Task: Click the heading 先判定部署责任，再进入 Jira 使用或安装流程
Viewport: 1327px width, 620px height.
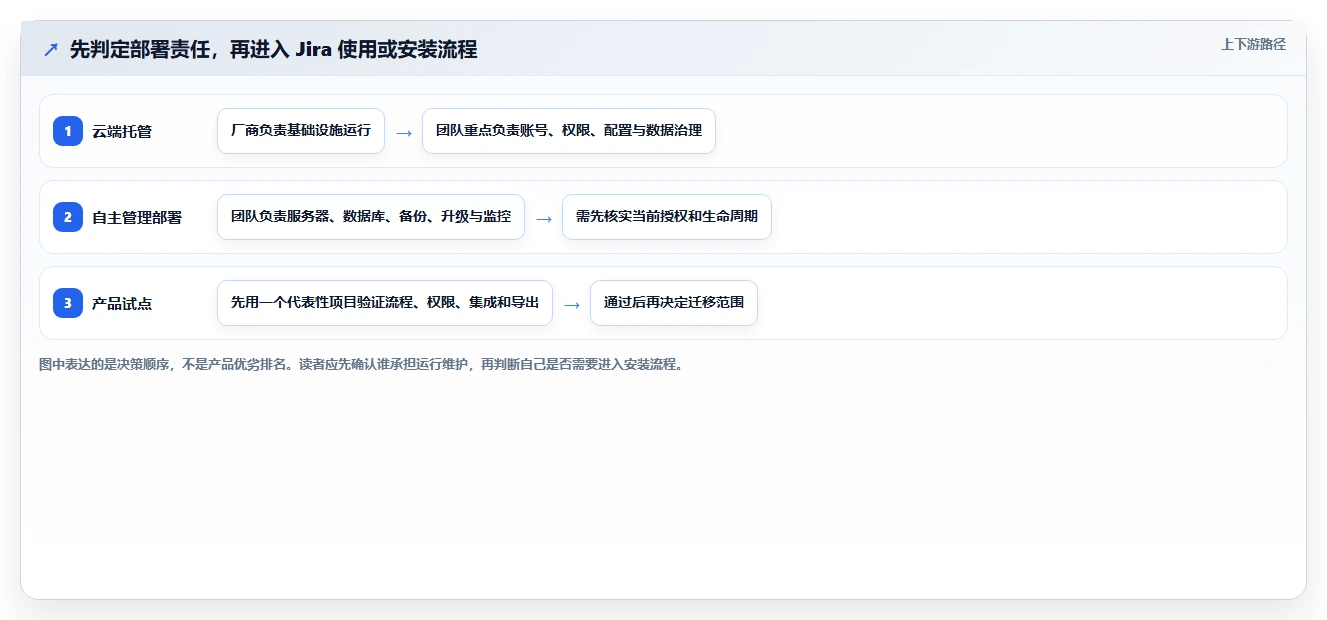Action: pyautogui.click(x=273, y=49)
